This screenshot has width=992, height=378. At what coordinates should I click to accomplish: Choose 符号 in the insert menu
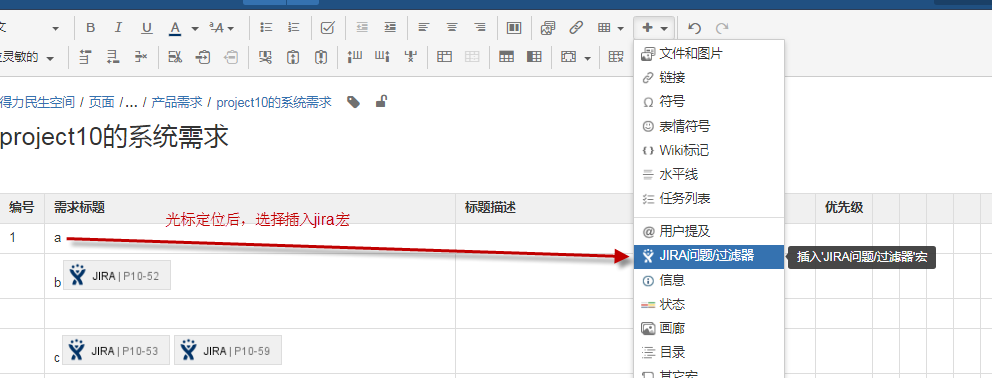[x=709, y=102]
